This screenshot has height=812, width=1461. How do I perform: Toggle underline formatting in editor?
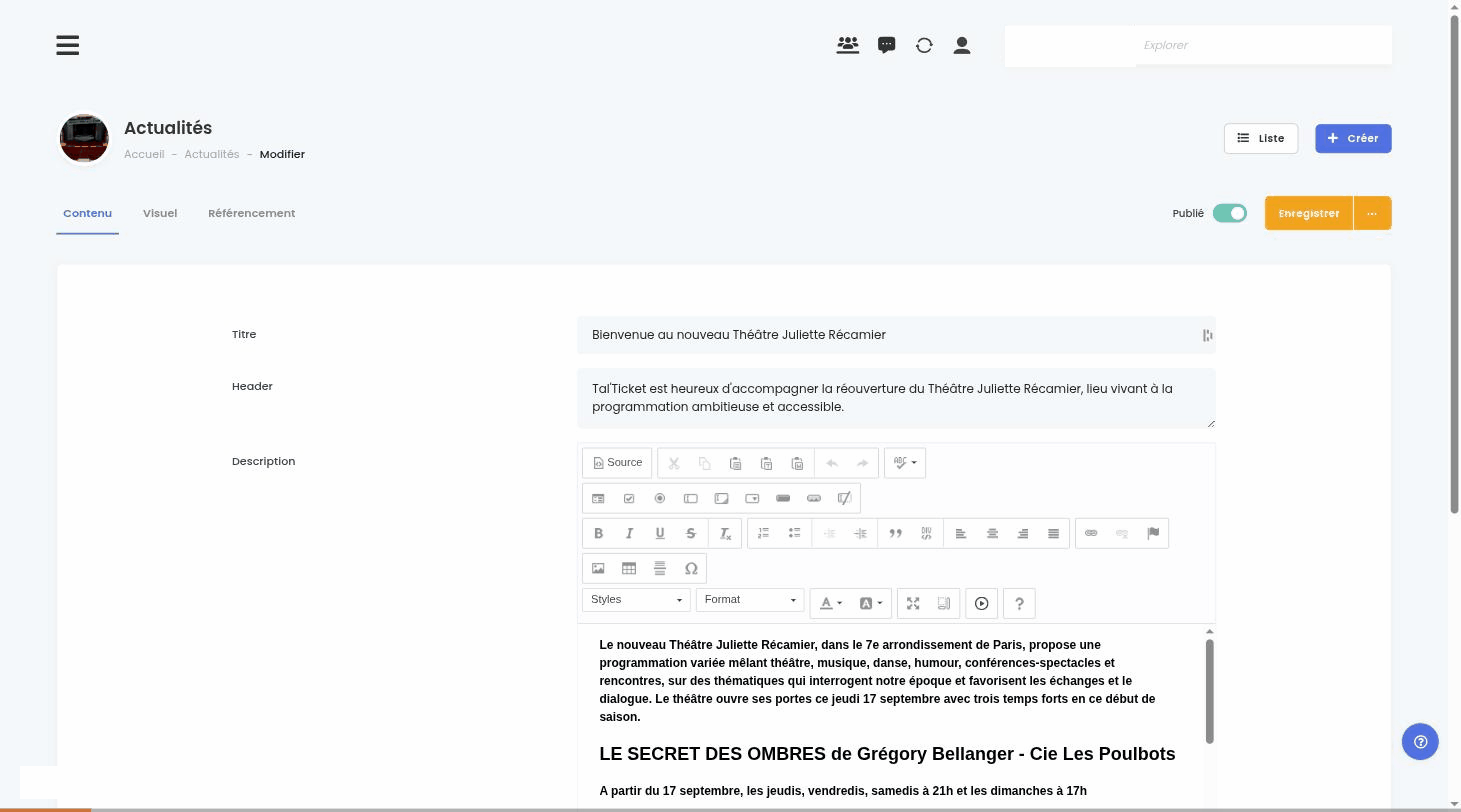[660, 533]
